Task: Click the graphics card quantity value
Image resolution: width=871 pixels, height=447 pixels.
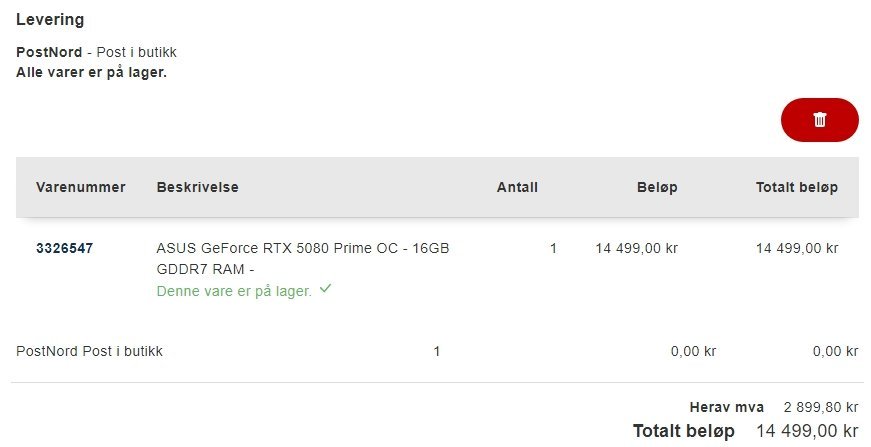Action: [553, 248]
